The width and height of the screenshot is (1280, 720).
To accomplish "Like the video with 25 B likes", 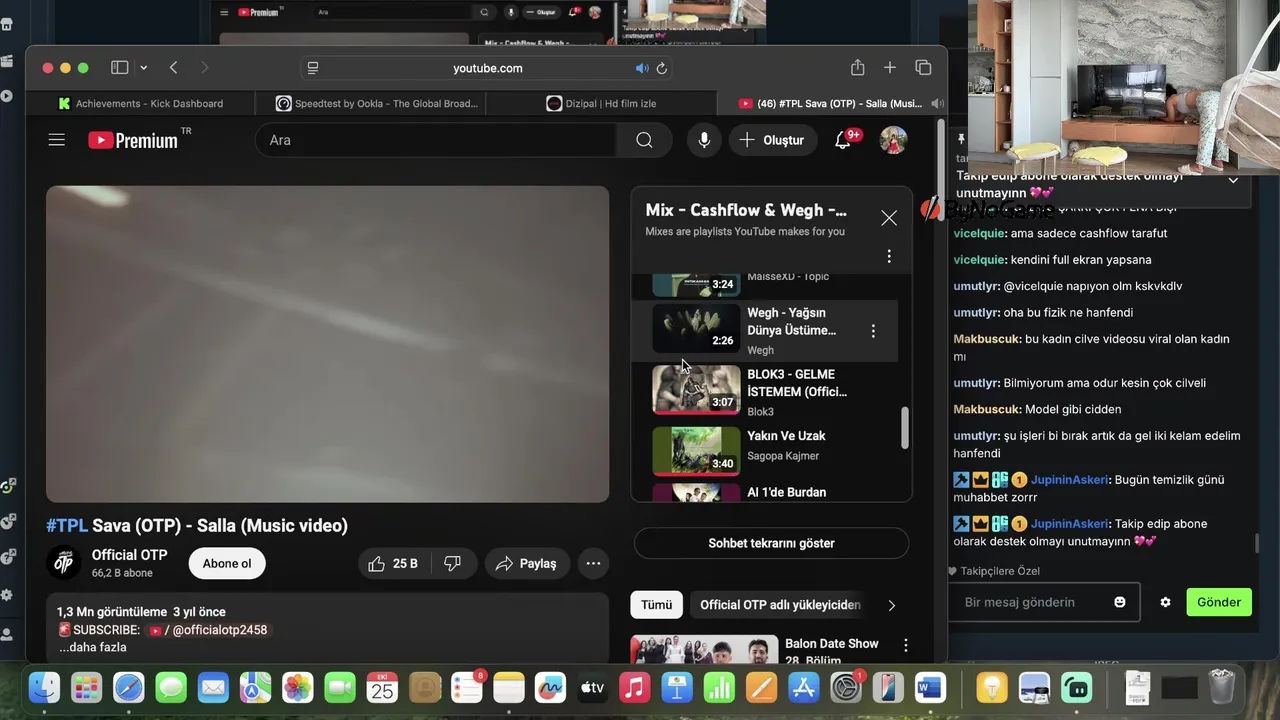I will [x=393, y=563].
